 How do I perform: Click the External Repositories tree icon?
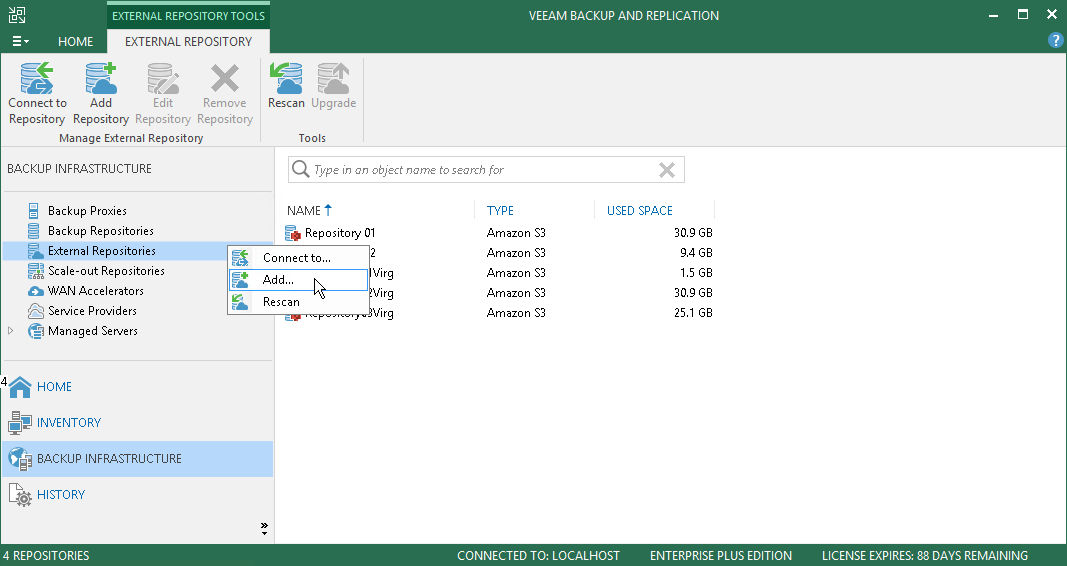pos(35,251)
